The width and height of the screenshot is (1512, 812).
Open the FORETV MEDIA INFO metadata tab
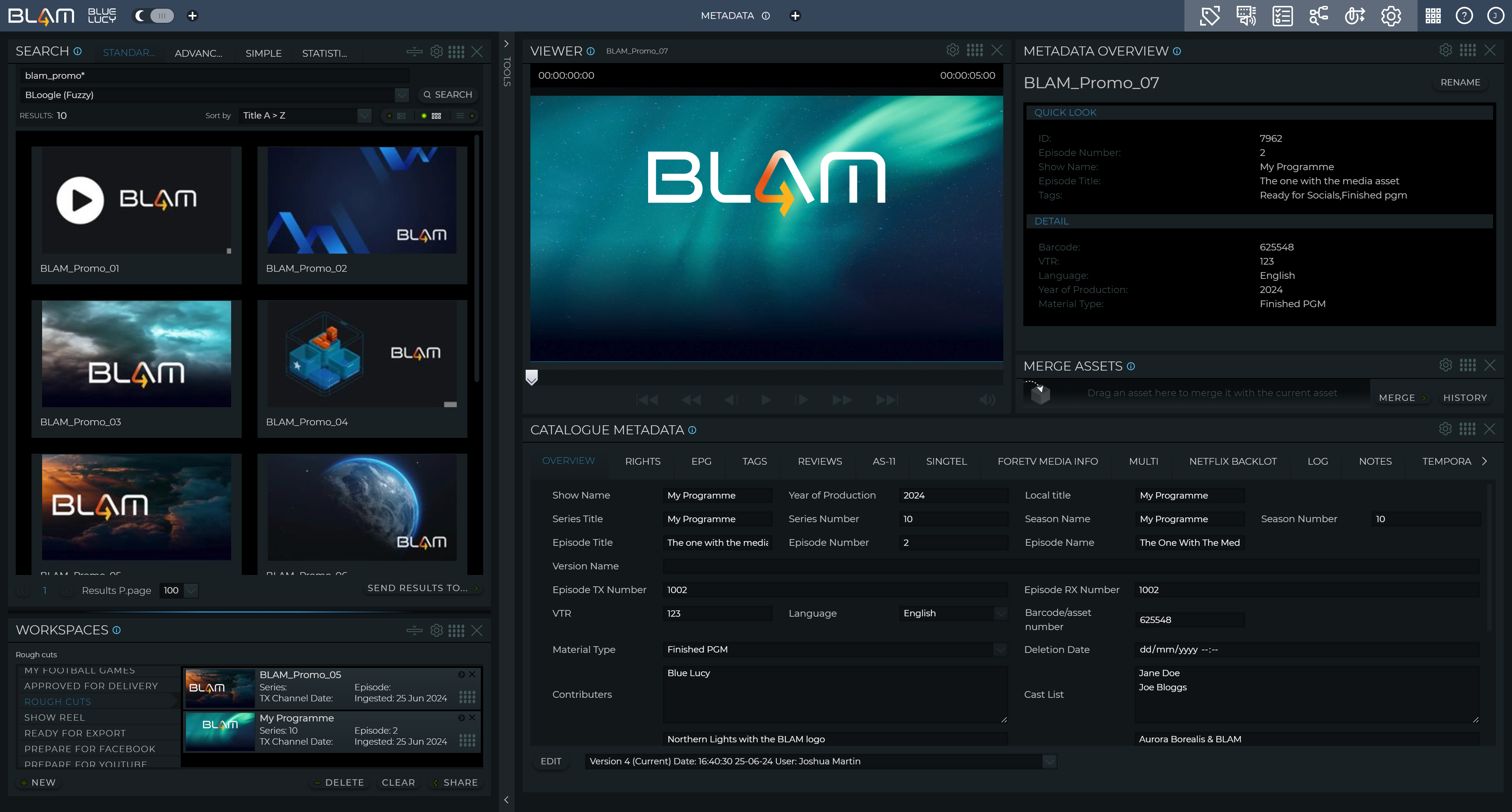[x=1048, y=462]
